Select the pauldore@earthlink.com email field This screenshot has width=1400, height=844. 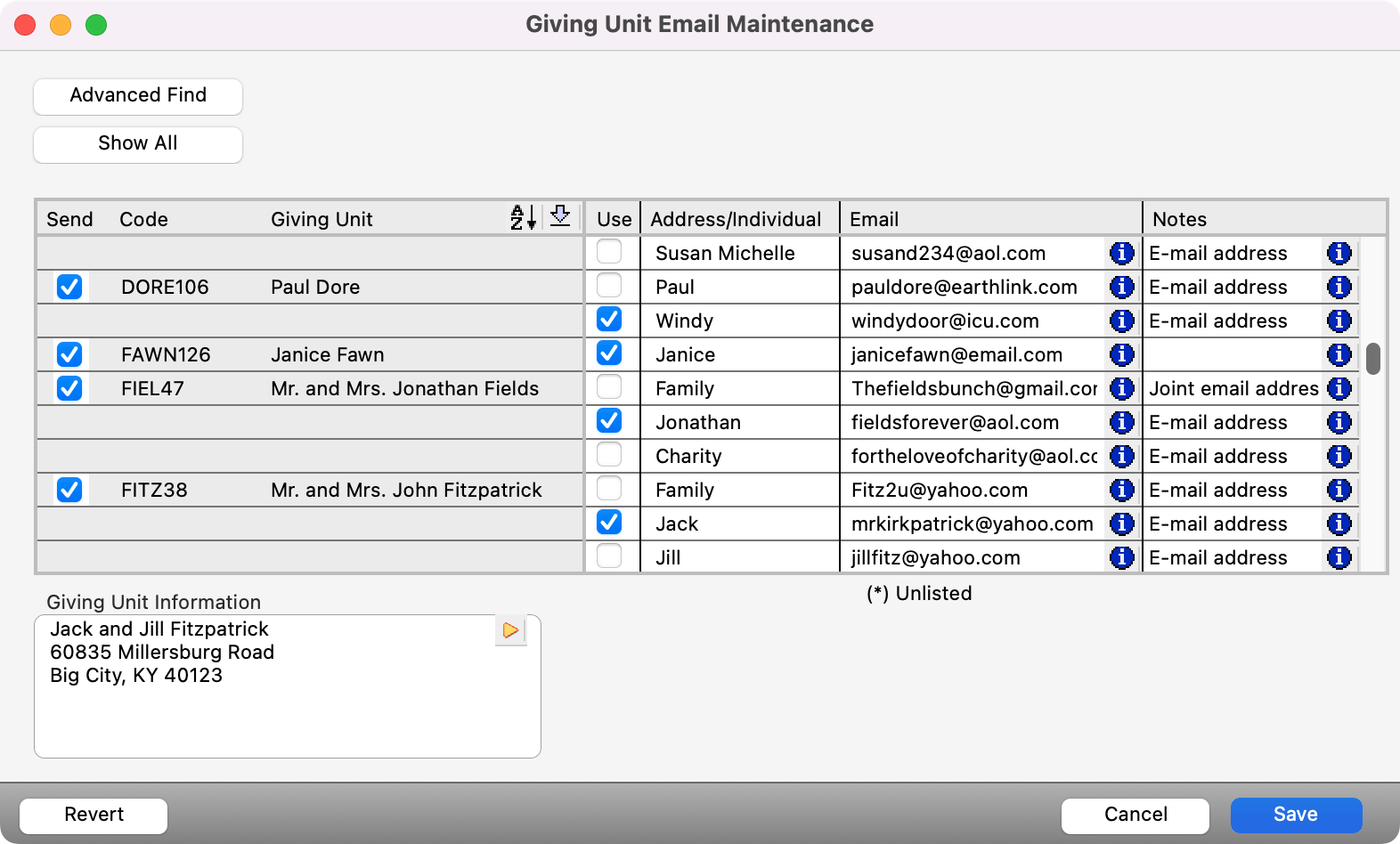point(971,287)
